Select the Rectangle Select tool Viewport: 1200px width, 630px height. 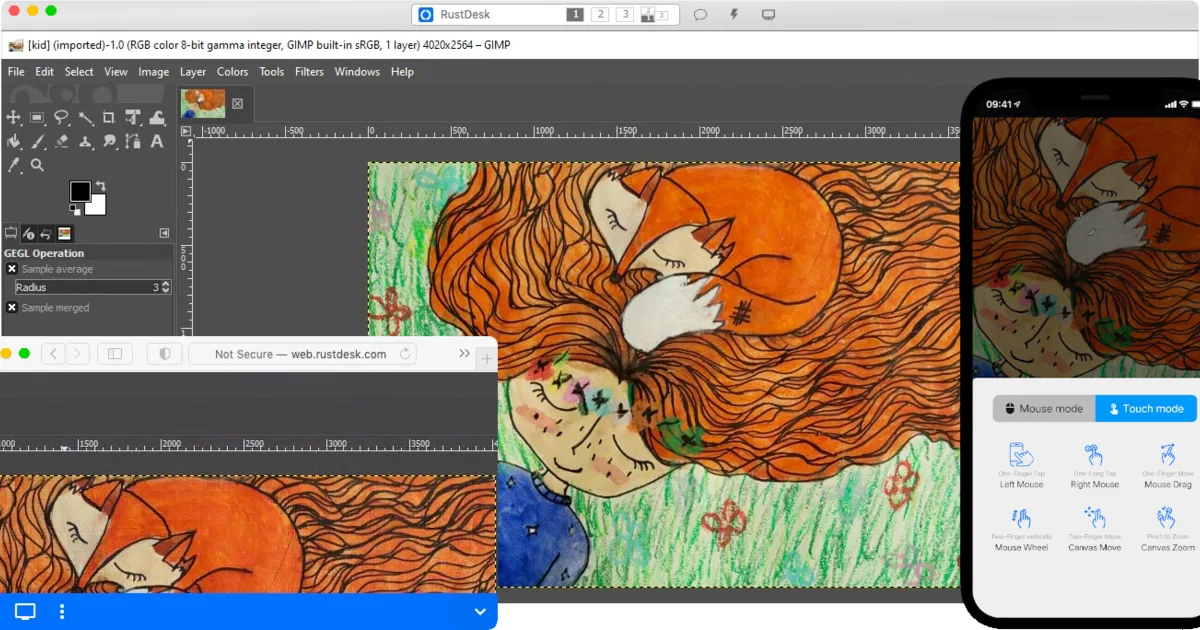(37, 118)
